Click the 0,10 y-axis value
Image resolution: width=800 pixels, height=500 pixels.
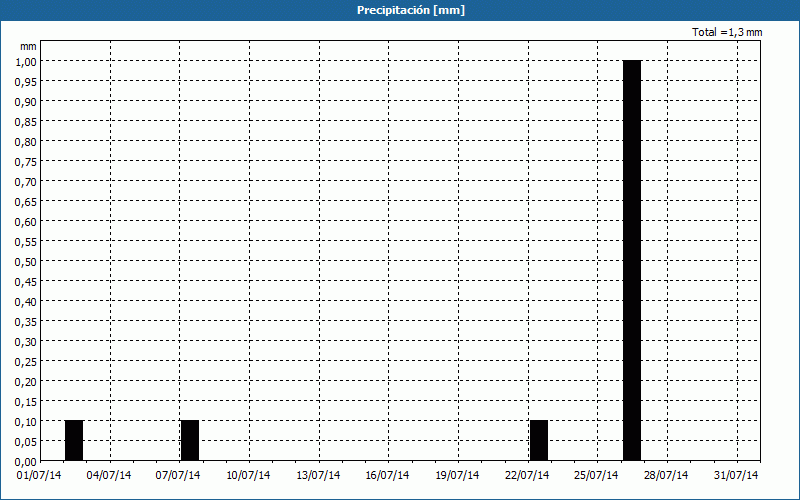coord(26,421)
